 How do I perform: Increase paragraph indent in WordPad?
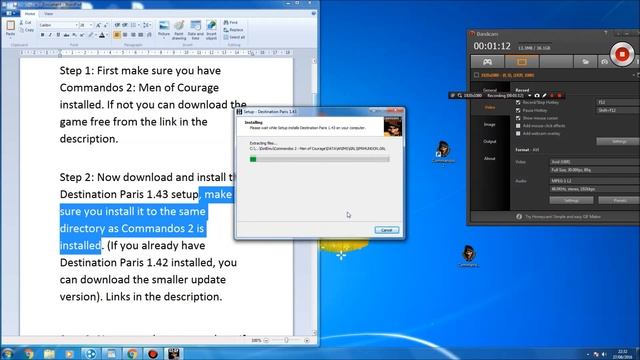[x=125, y=25]
